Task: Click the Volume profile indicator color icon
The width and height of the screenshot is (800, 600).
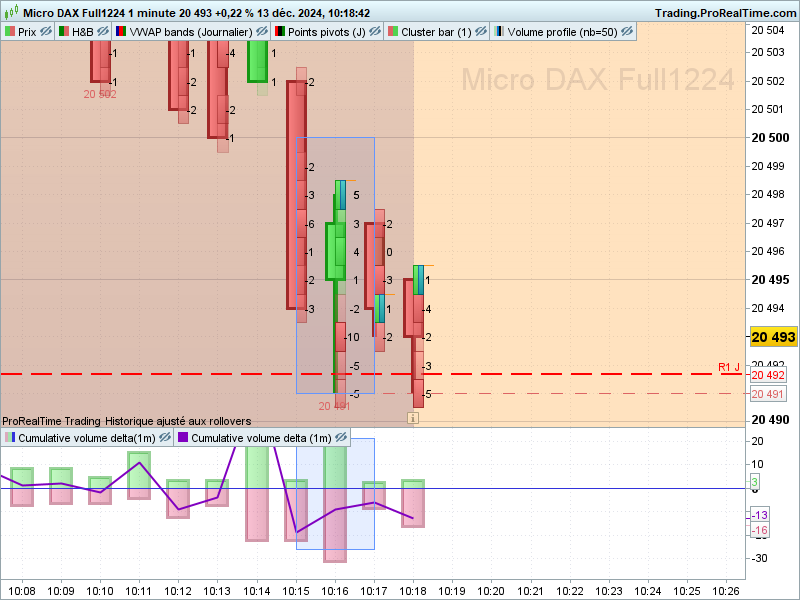Action: 499,32
